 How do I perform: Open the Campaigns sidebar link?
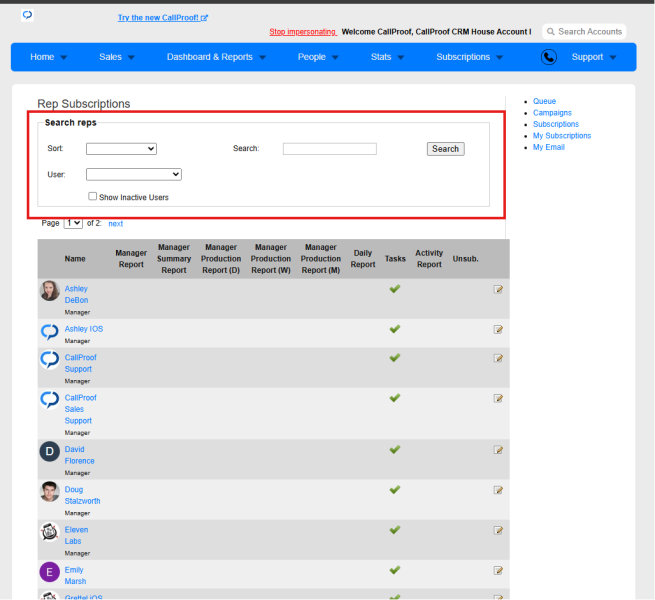pos(552,113)
